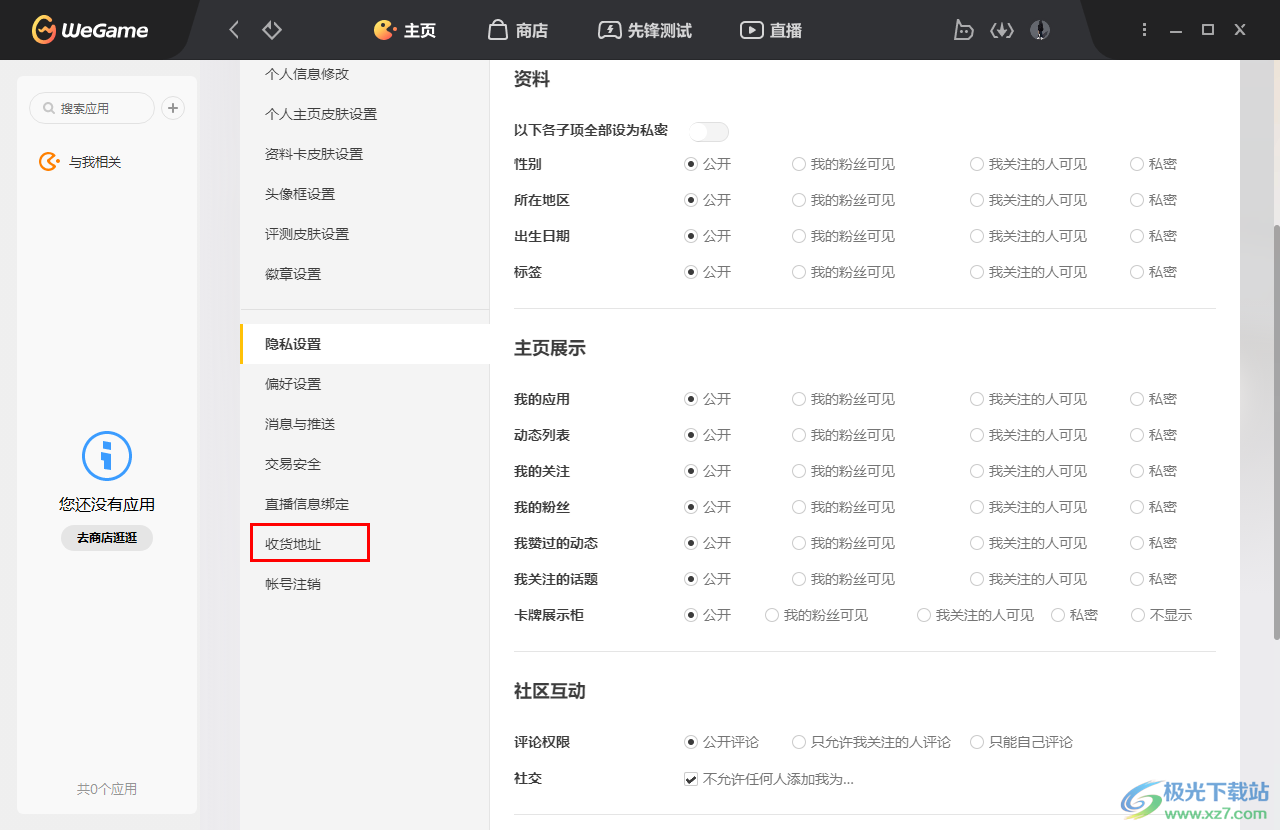
Task: Set 我的关注 to 我关注的人可见
Action: [x=977, y=471]
